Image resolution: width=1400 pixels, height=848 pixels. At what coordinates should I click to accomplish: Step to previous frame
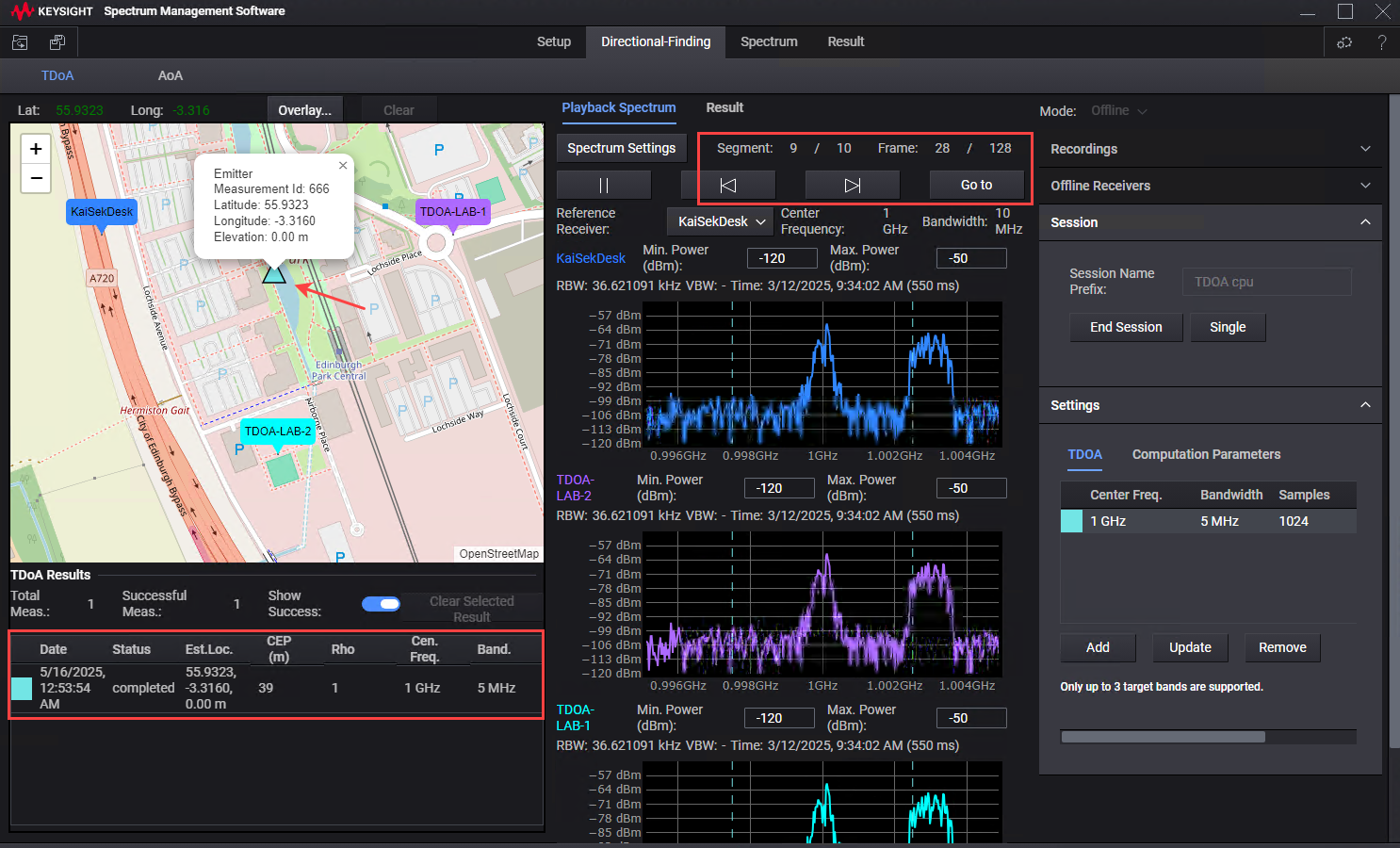728,186
